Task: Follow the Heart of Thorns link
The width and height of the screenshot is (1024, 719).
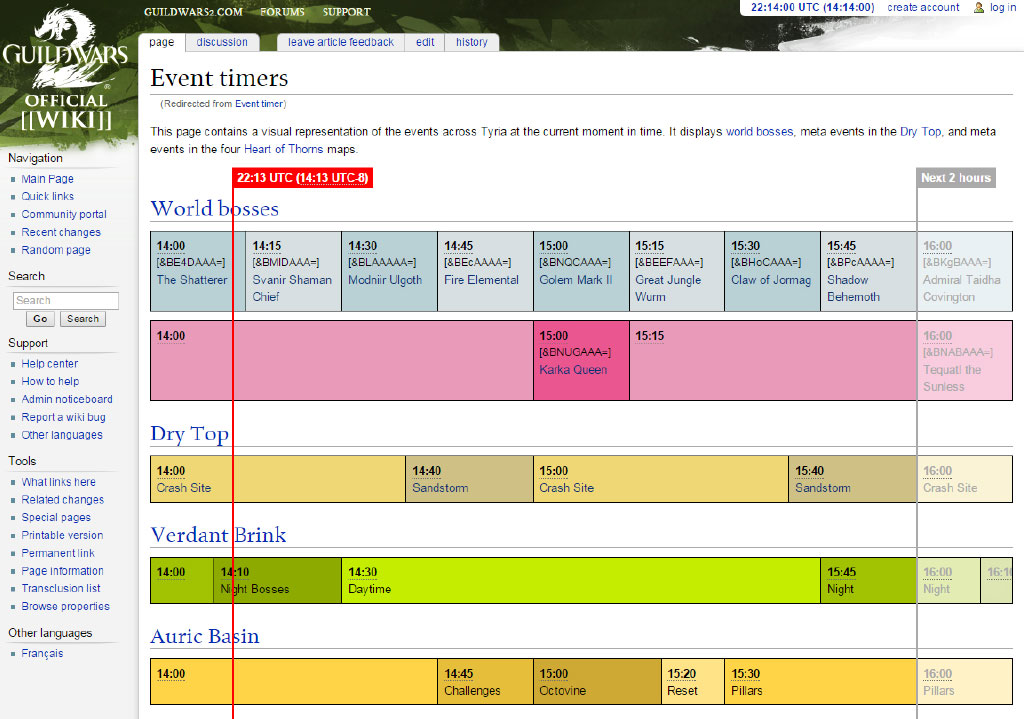Action: click(283, 149)
